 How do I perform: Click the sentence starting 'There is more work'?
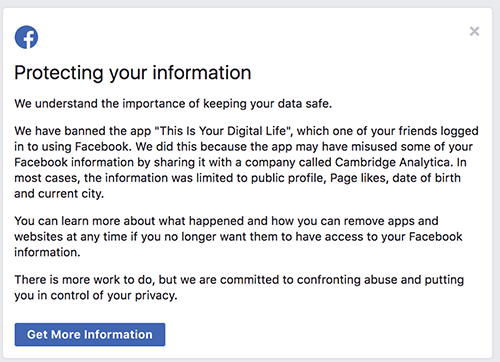(x=239, y=287)
